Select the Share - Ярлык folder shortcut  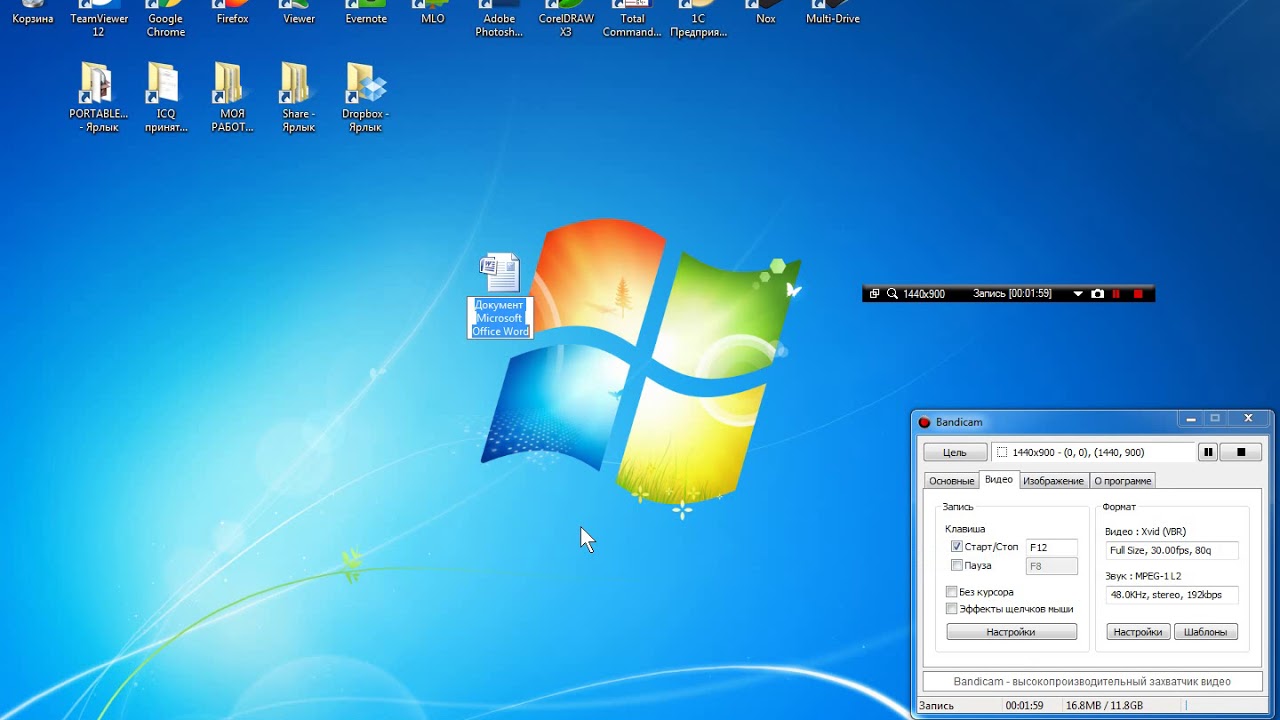point(298,96)
